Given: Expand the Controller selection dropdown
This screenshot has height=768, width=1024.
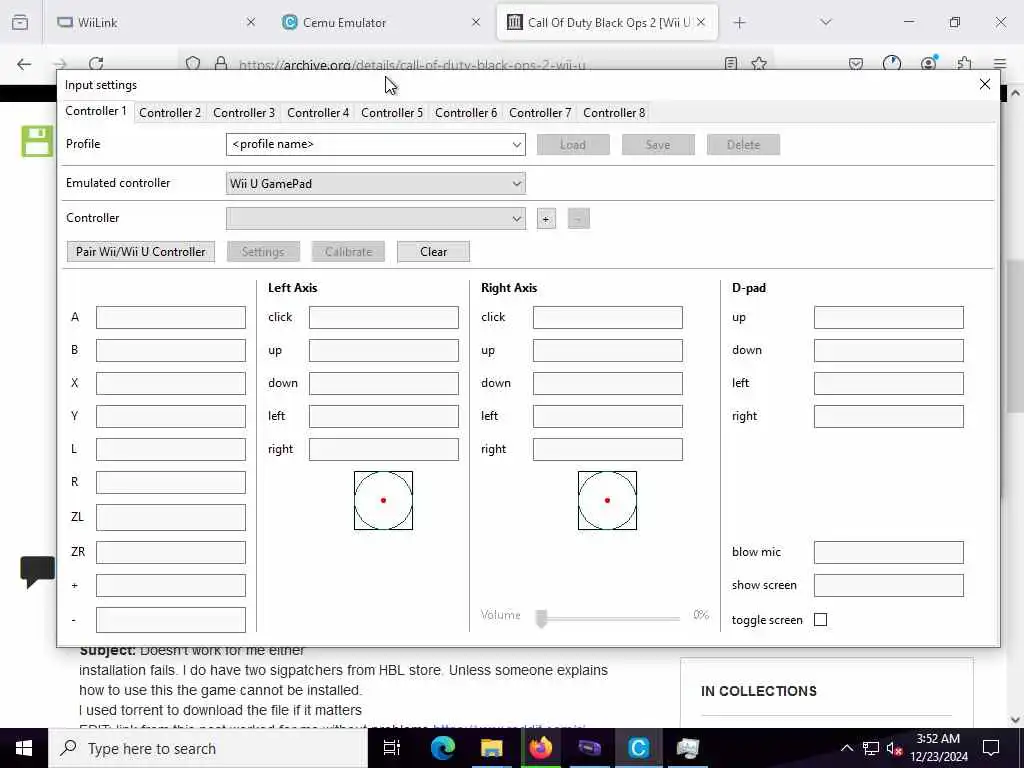Looking at the screenshot, I should (376, 218).
